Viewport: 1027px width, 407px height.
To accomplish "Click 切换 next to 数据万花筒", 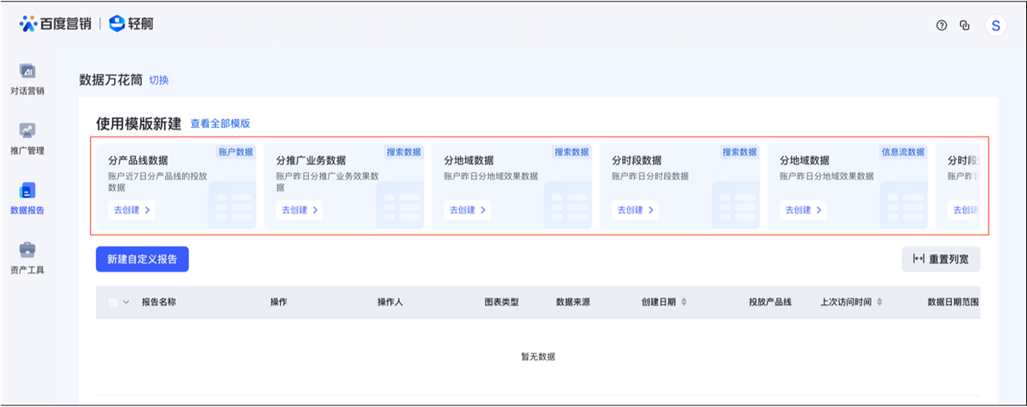I will coord(159,80).
